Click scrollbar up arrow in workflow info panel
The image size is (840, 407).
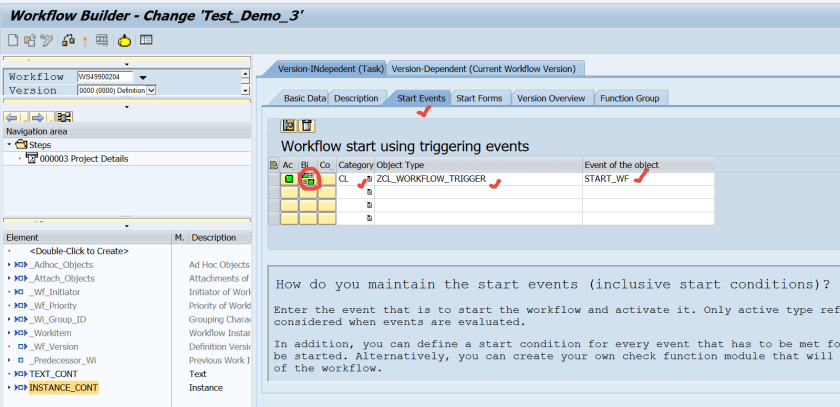point(245,75)
